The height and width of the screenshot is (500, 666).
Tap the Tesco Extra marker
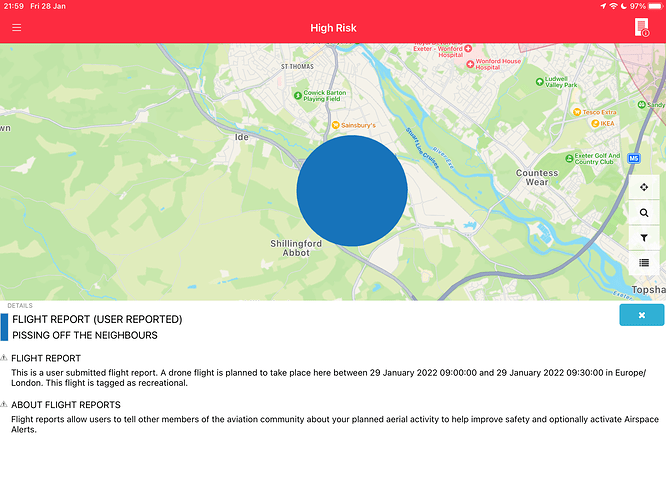coord(577,112)
